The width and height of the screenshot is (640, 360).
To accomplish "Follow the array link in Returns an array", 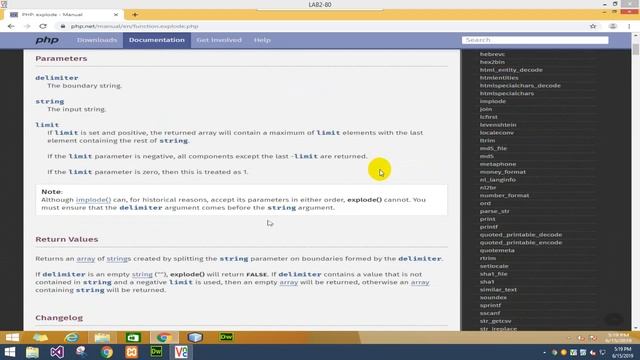I will tap(86, 259).
